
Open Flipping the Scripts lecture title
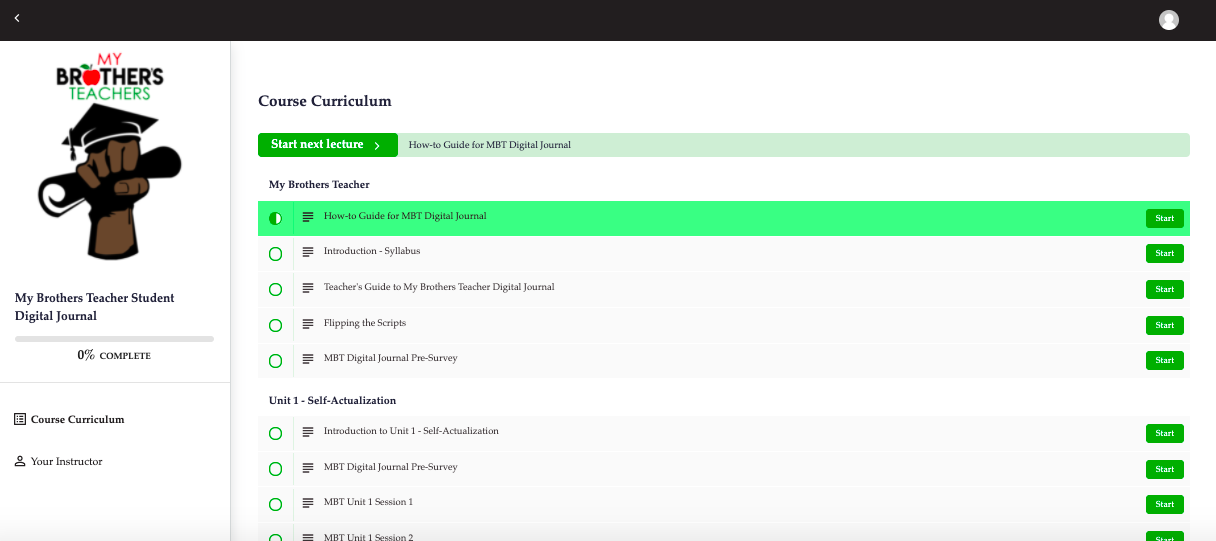click(x=365, y=323)
